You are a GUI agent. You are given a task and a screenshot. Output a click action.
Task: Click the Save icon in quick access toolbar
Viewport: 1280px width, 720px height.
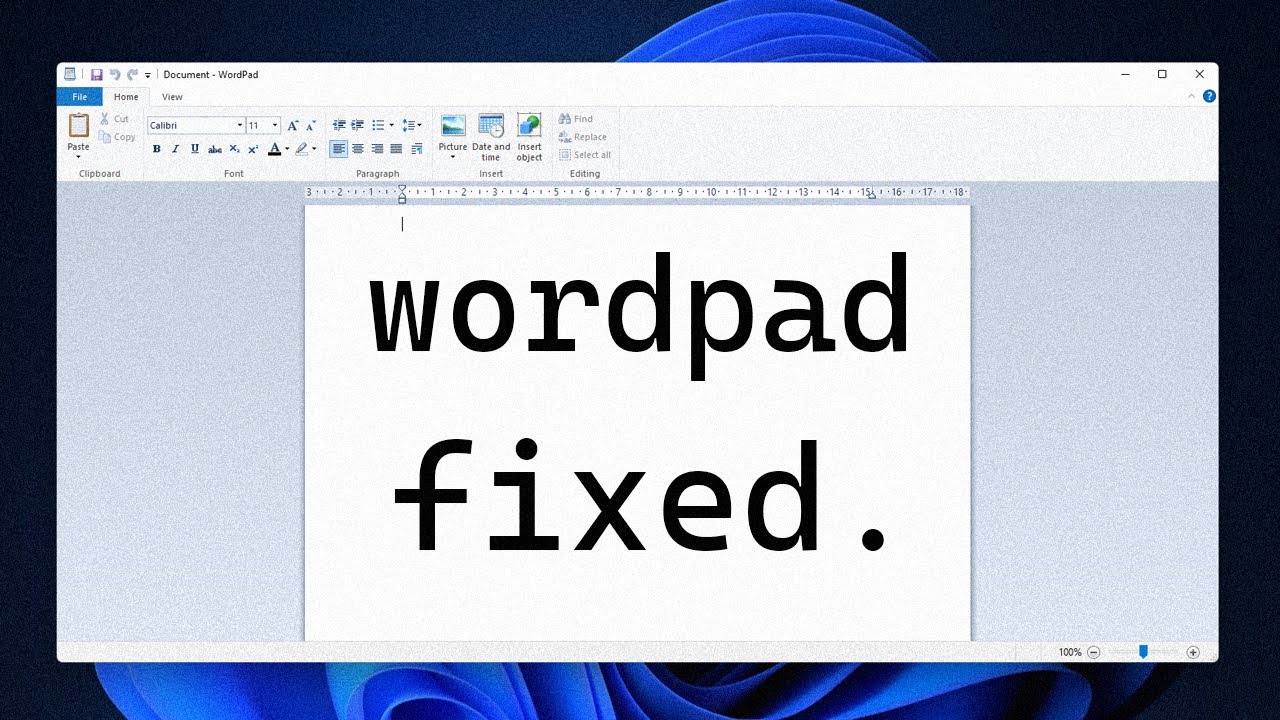point(96,75)
